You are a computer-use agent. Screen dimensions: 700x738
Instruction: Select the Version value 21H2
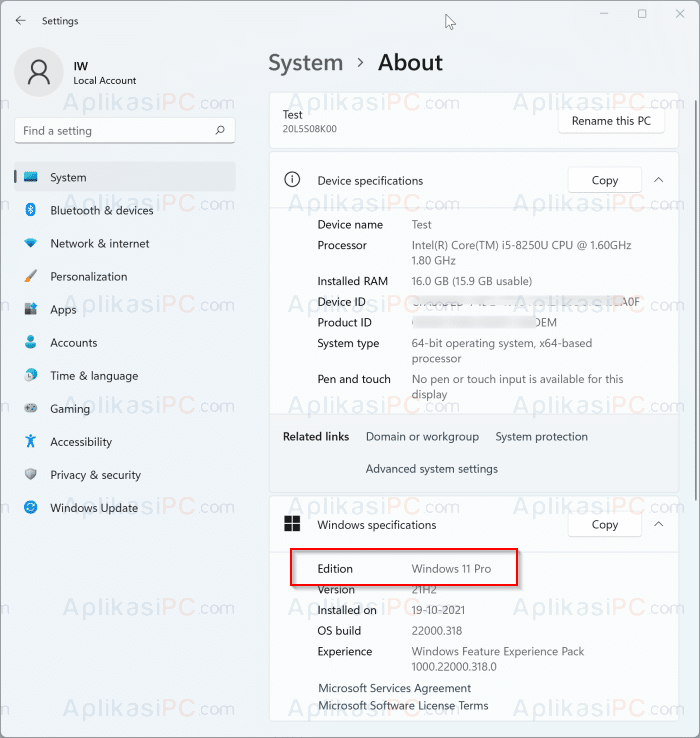tap(424, 589)
